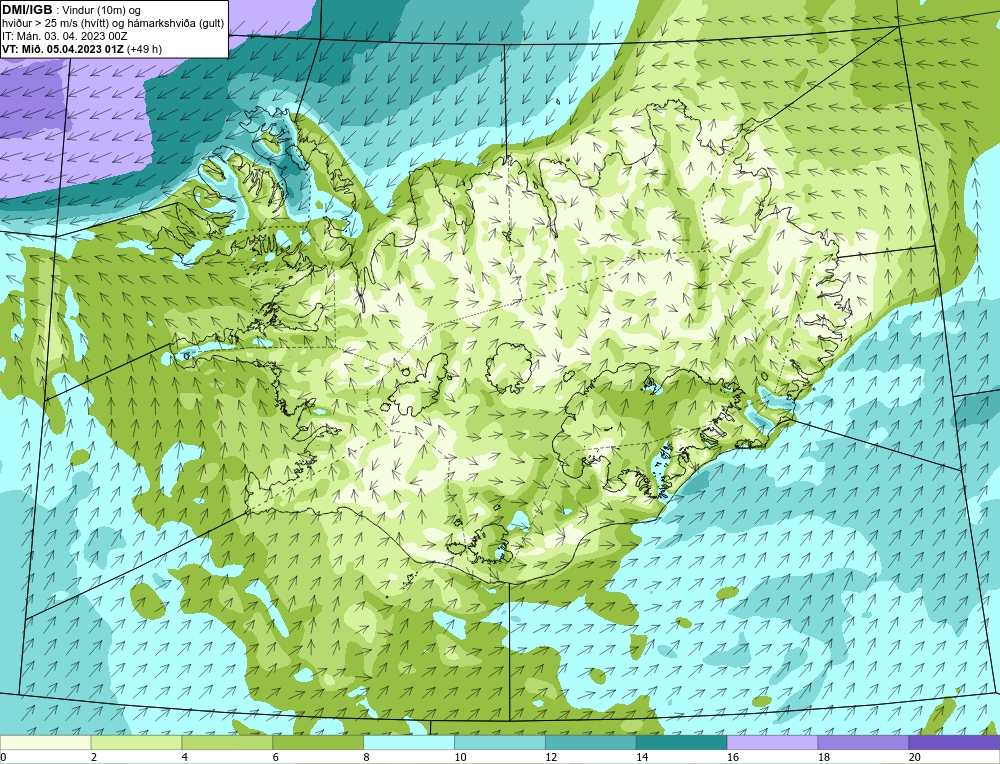Pick the medium green 4–6 m/s legend swatch

227,742
